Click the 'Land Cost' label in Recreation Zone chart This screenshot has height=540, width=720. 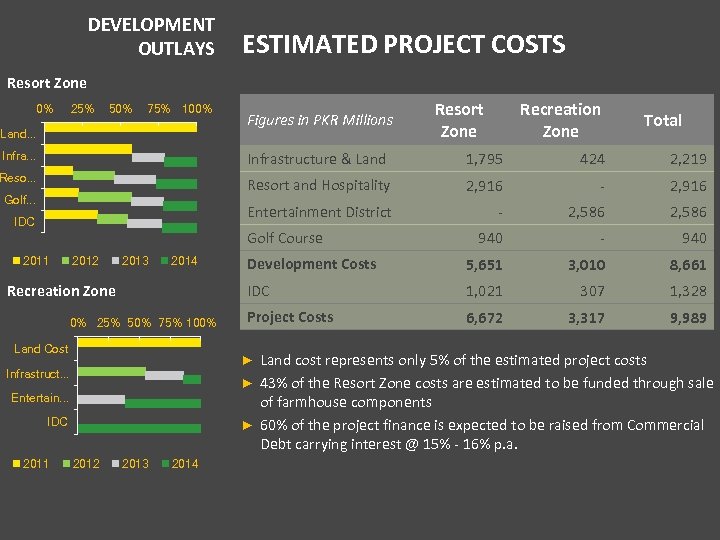click(x=41, y=349)
